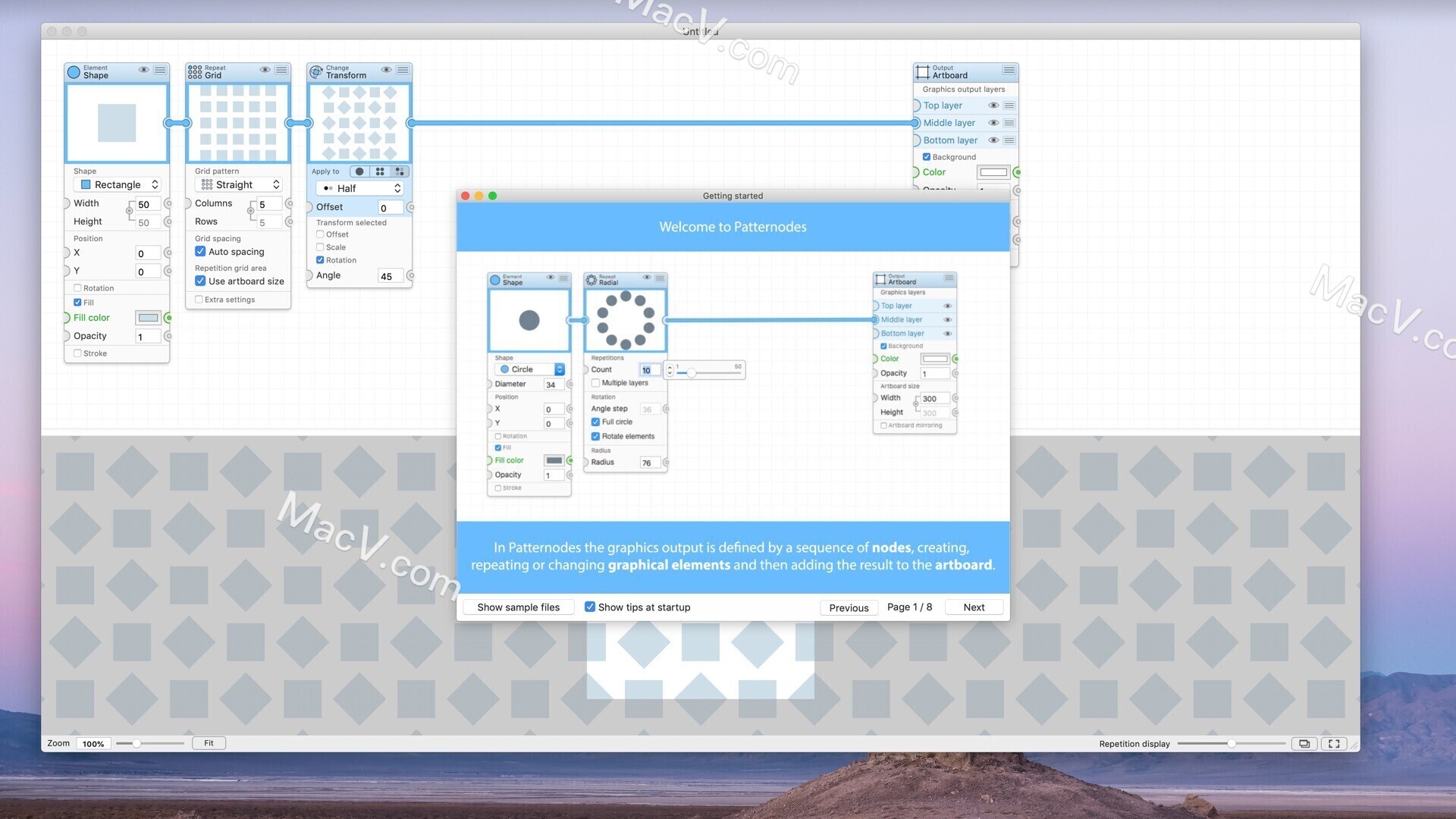The height and width of the screenshot is (819, 1456).
Task: Click Previous in Getting started dialog
Action: pos(849,607)
